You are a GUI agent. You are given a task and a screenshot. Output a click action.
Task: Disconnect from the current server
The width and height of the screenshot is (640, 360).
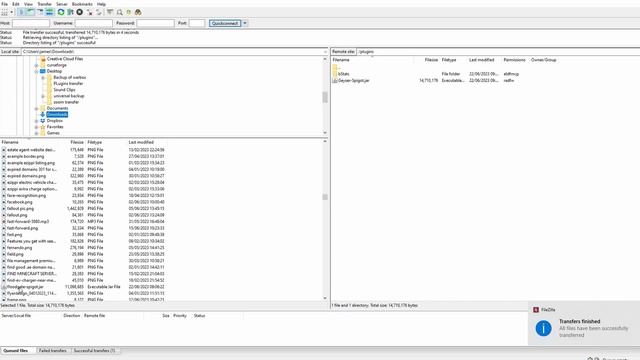[x=89, y=12]
